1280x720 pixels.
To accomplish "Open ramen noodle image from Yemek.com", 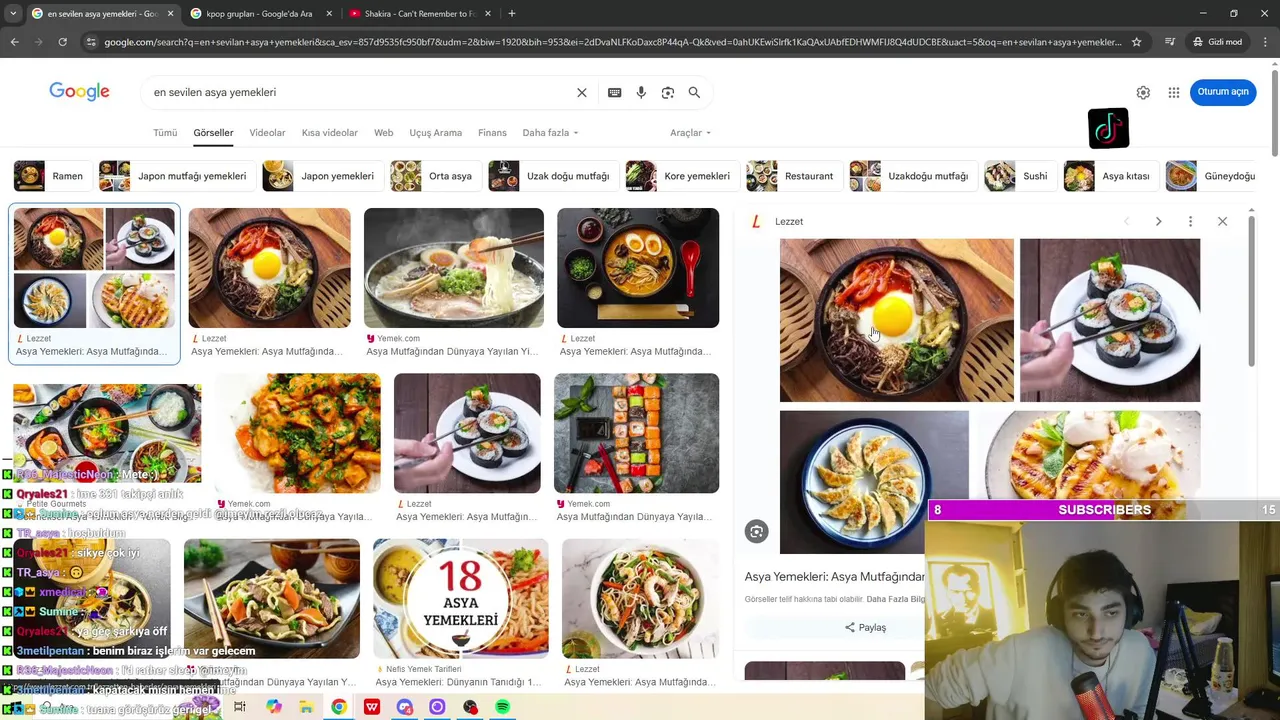I will pyautogui.click(x=454, y=268).
